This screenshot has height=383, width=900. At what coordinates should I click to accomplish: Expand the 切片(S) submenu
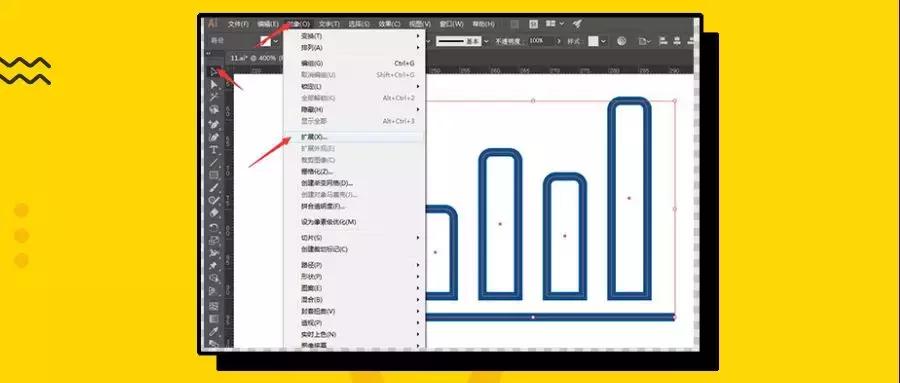354,238
